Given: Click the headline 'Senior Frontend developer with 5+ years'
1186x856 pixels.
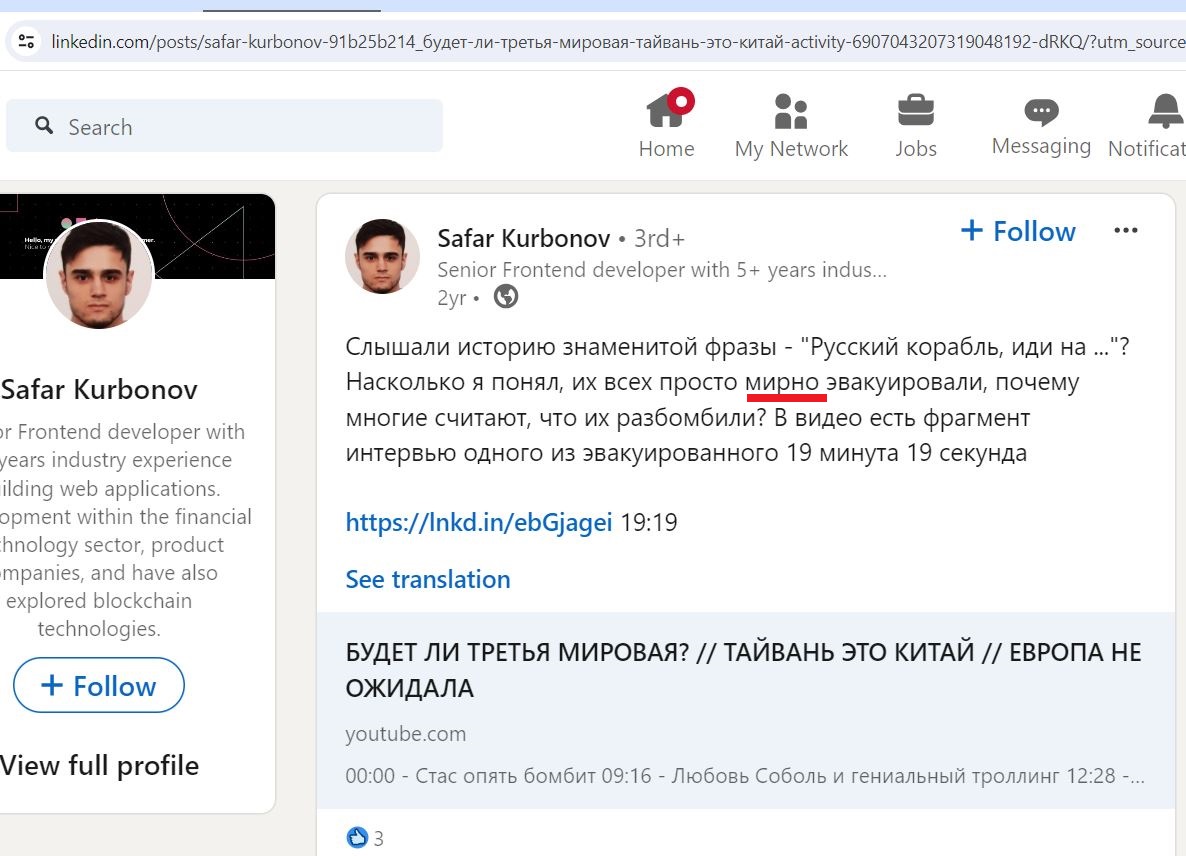Looking at the screenshot, I should click(662, 270).
